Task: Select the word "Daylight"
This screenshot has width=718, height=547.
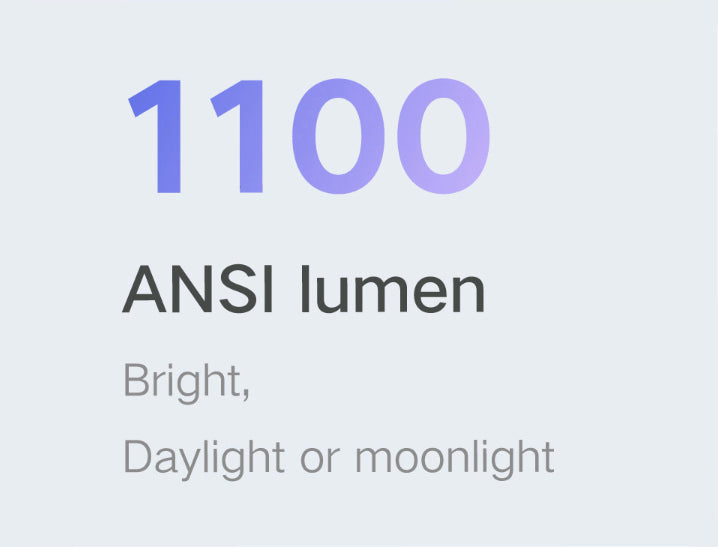Action: coord(203,457)
